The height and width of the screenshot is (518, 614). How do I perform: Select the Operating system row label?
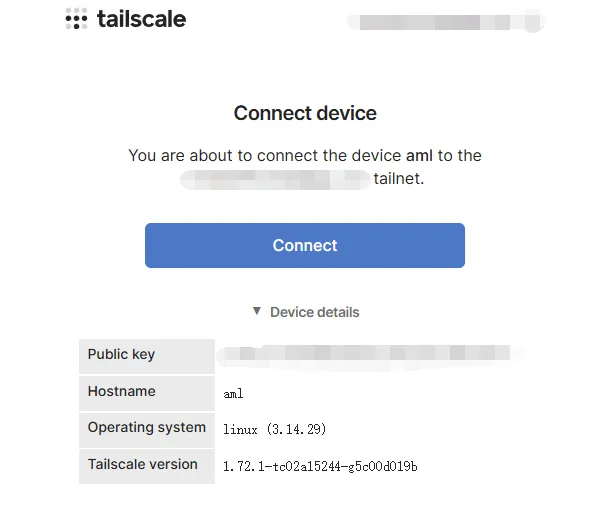click(x=146, y=427)
